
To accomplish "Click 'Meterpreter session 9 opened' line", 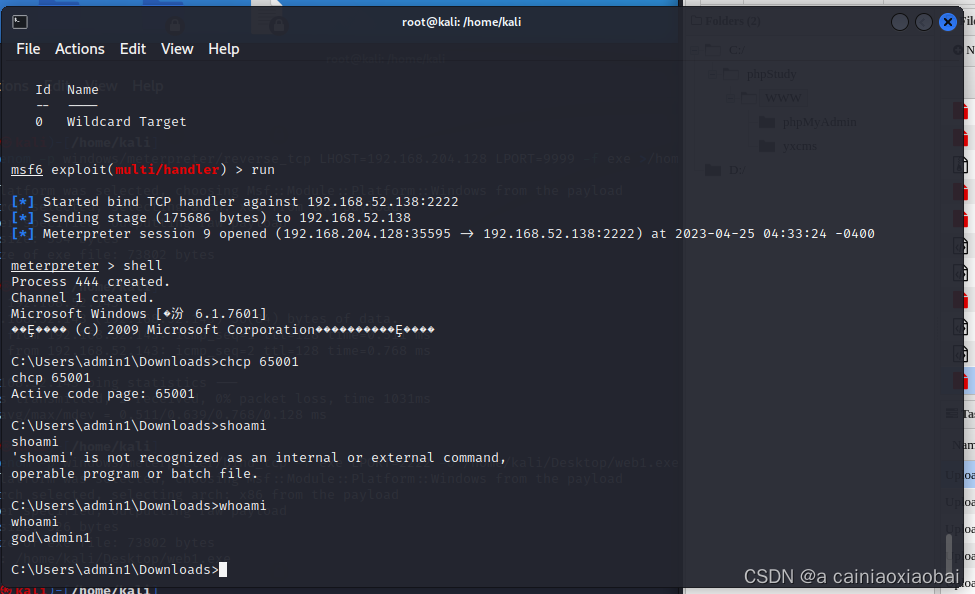I will [443, 234].
